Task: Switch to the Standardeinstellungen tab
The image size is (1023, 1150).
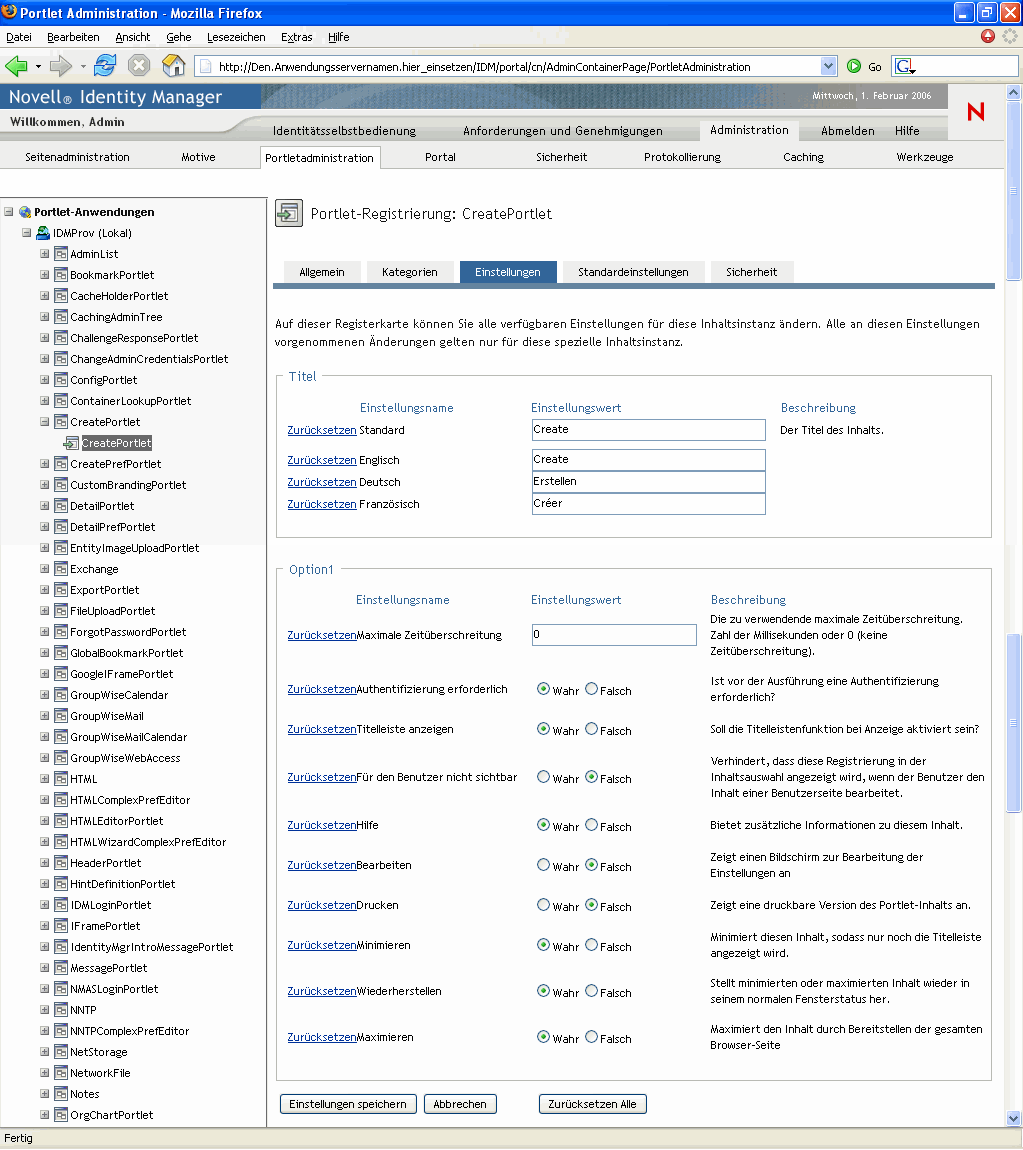Action: (x=634, y=272)
